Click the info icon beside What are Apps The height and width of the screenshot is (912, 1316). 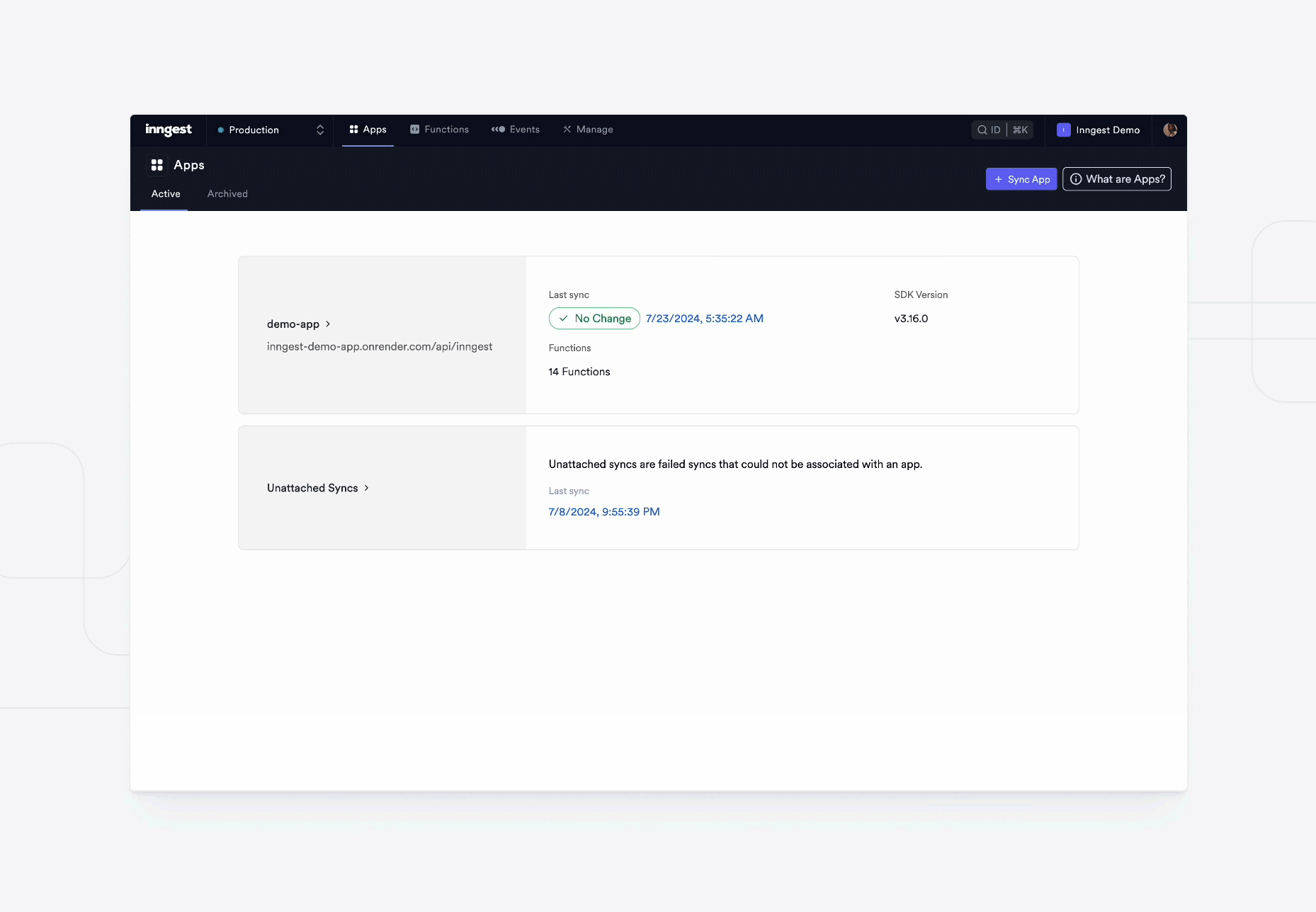point(1075,179)
